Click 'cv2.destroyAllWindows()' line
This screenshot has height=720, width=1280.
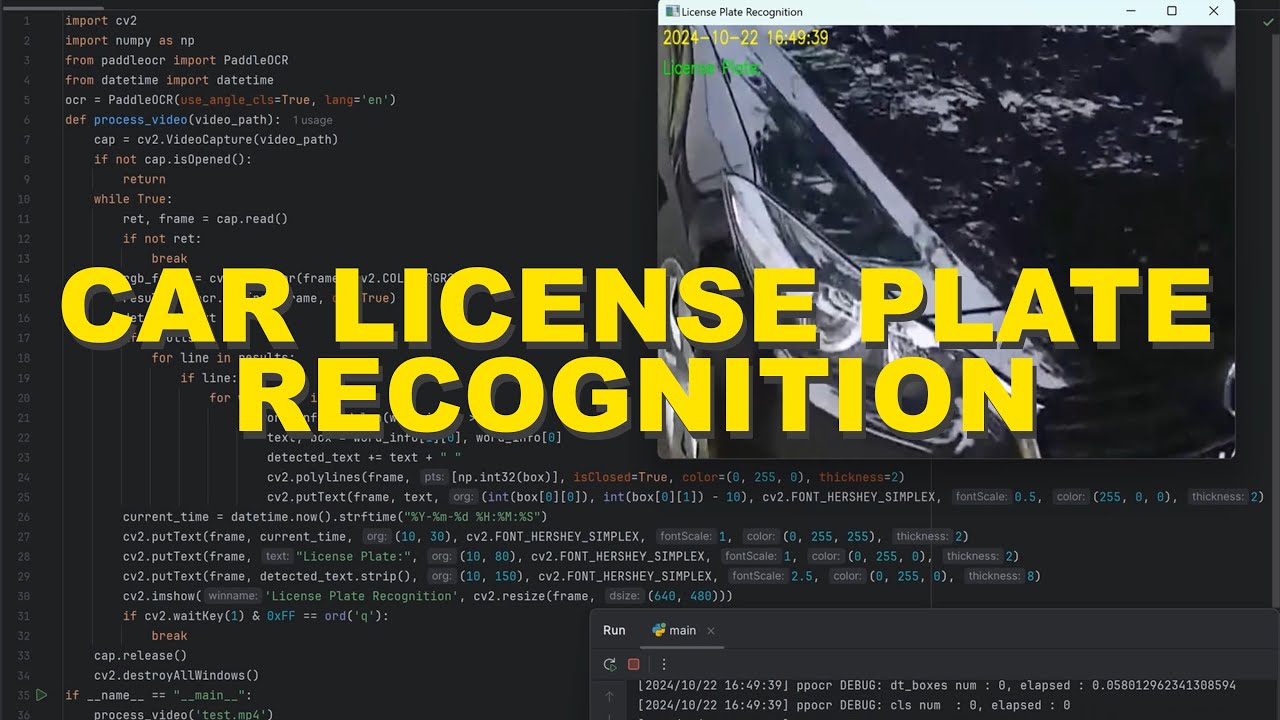pyautogui.click(x=177, y=676)
